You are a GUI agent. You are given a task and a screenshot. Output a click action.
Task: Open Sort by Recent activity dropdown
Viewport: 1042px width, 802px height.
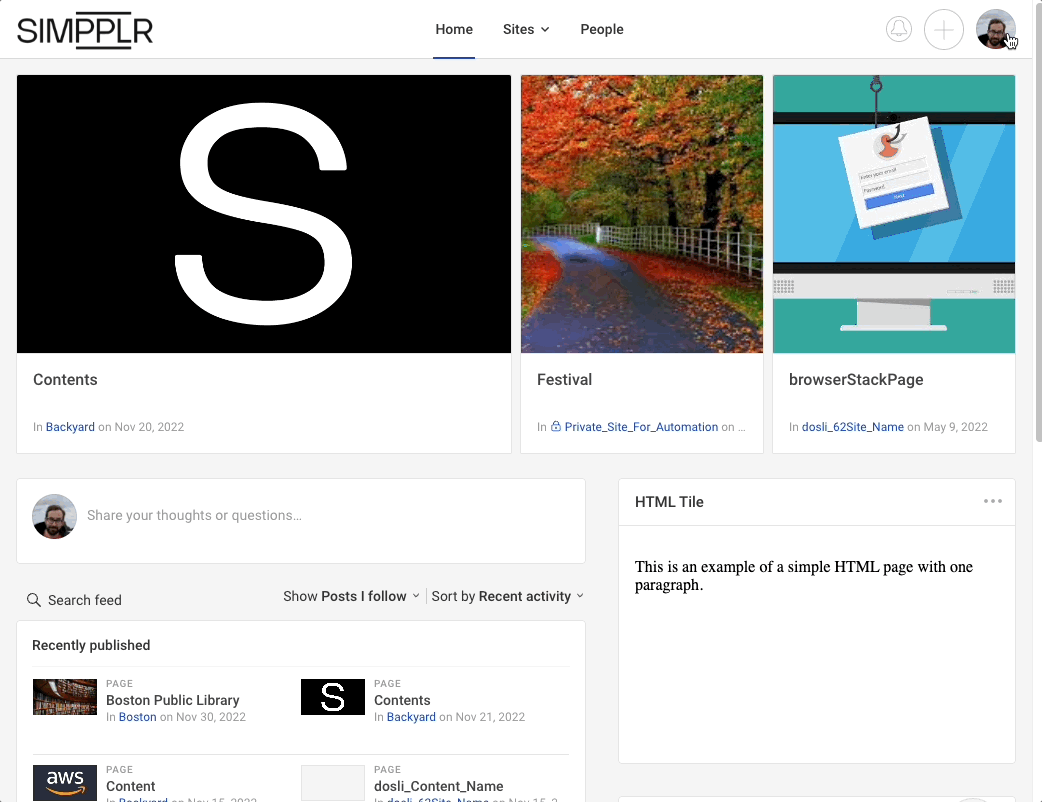pyautogui.click(x=507, y=596)
